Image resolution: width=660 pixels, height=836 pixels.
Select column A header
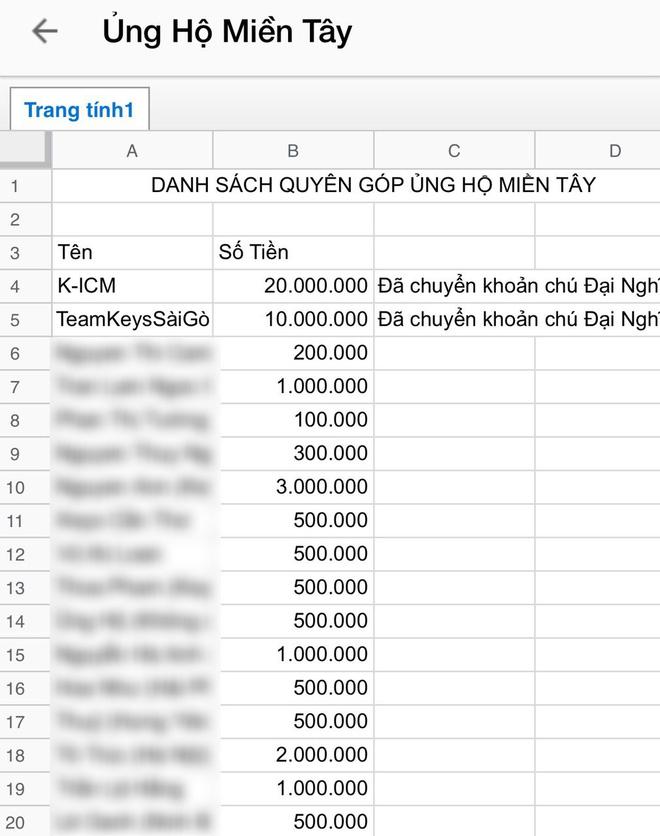click(x=132, y=151)
